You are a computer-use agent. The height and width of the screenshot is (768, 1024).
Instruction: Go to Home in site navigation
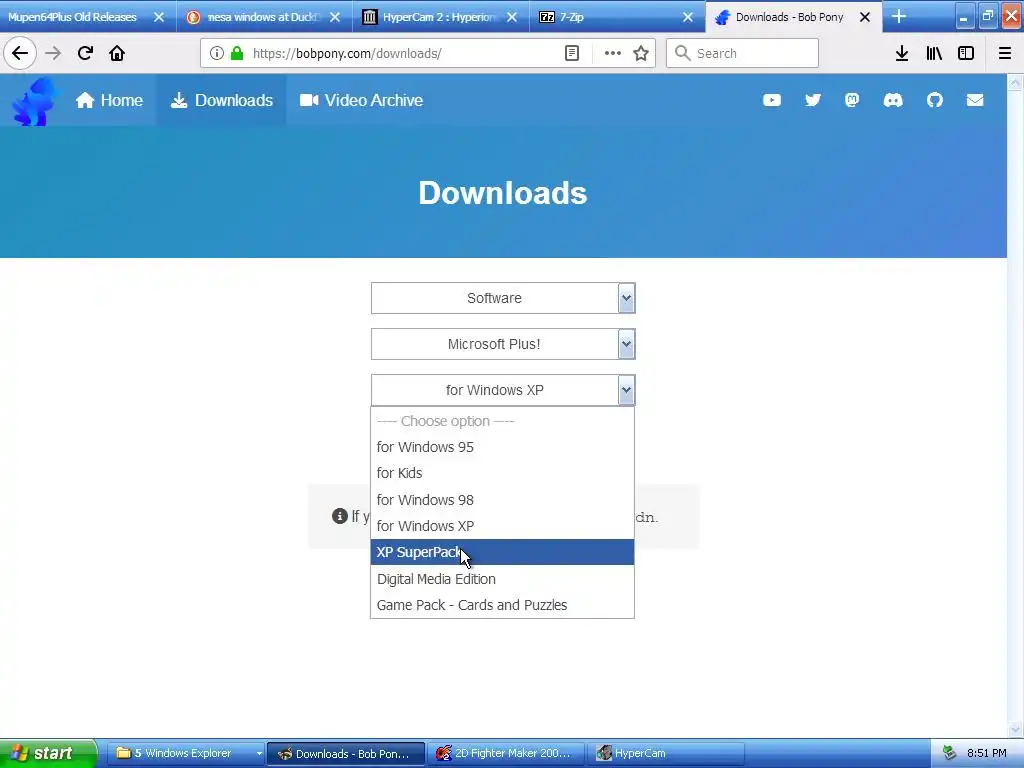point(109,100)
